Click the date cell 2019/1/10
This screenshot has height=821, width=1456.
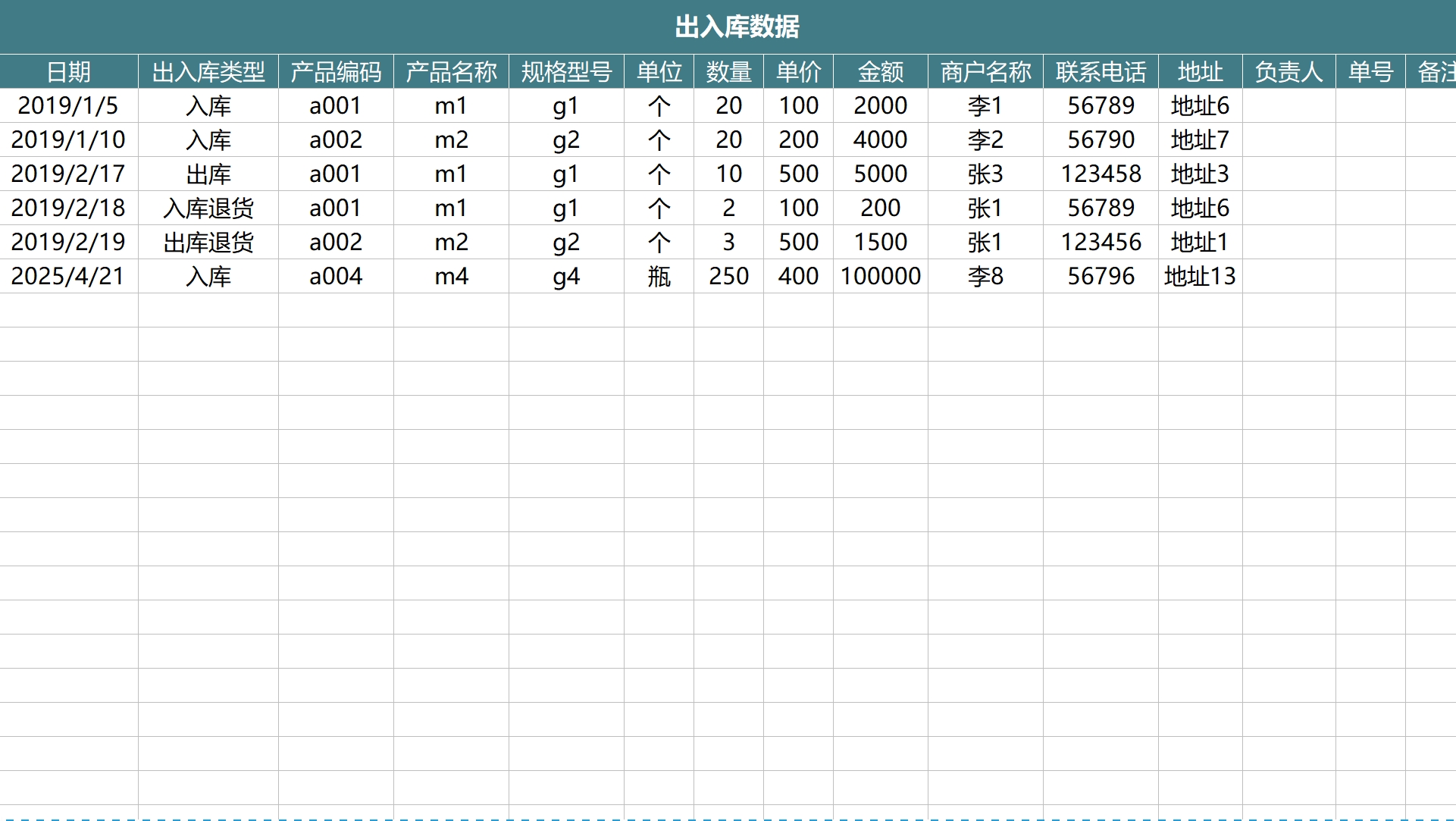click(x=69, y=139)
